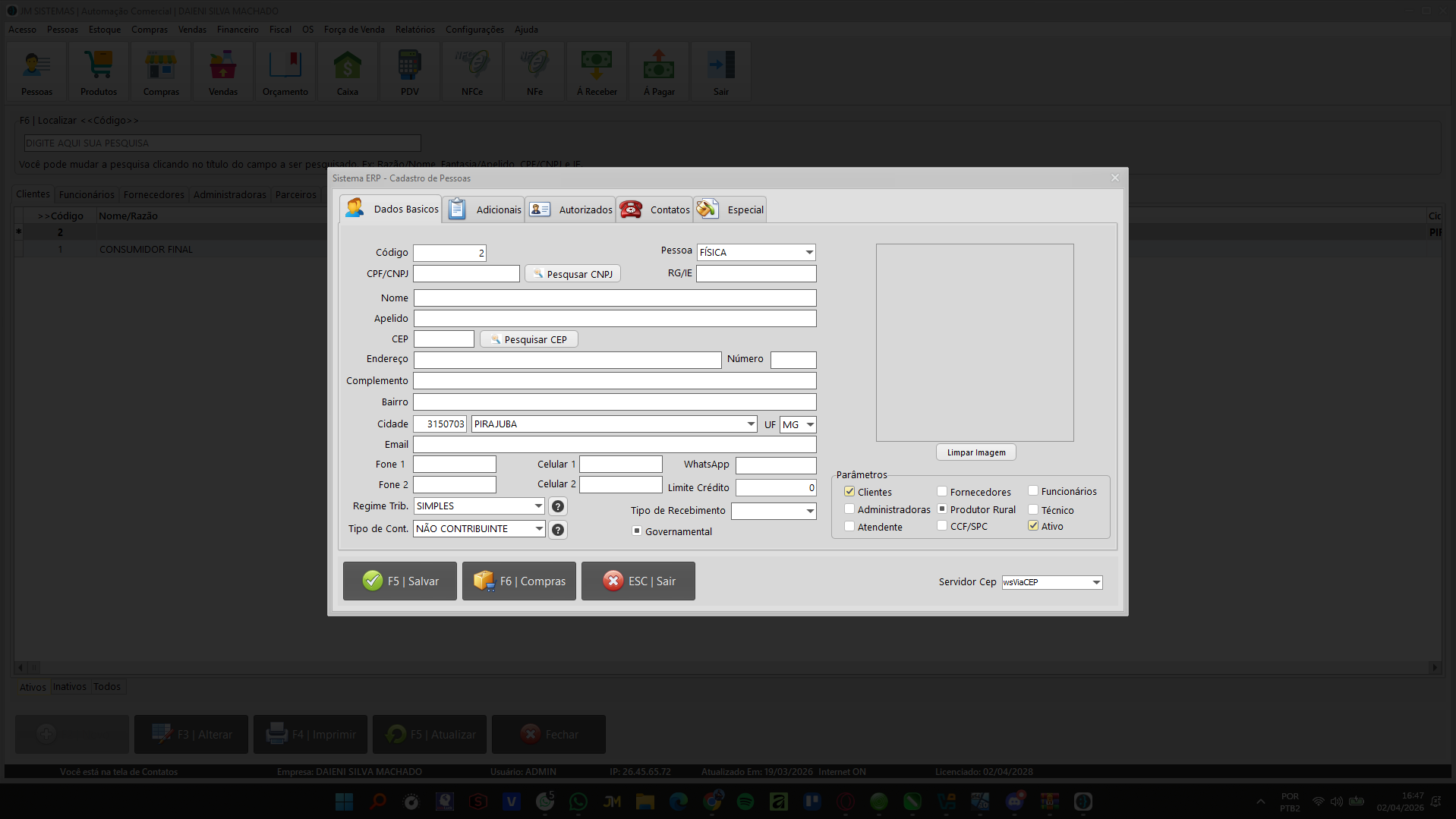Click into the Nome input field

pos(614,298)
